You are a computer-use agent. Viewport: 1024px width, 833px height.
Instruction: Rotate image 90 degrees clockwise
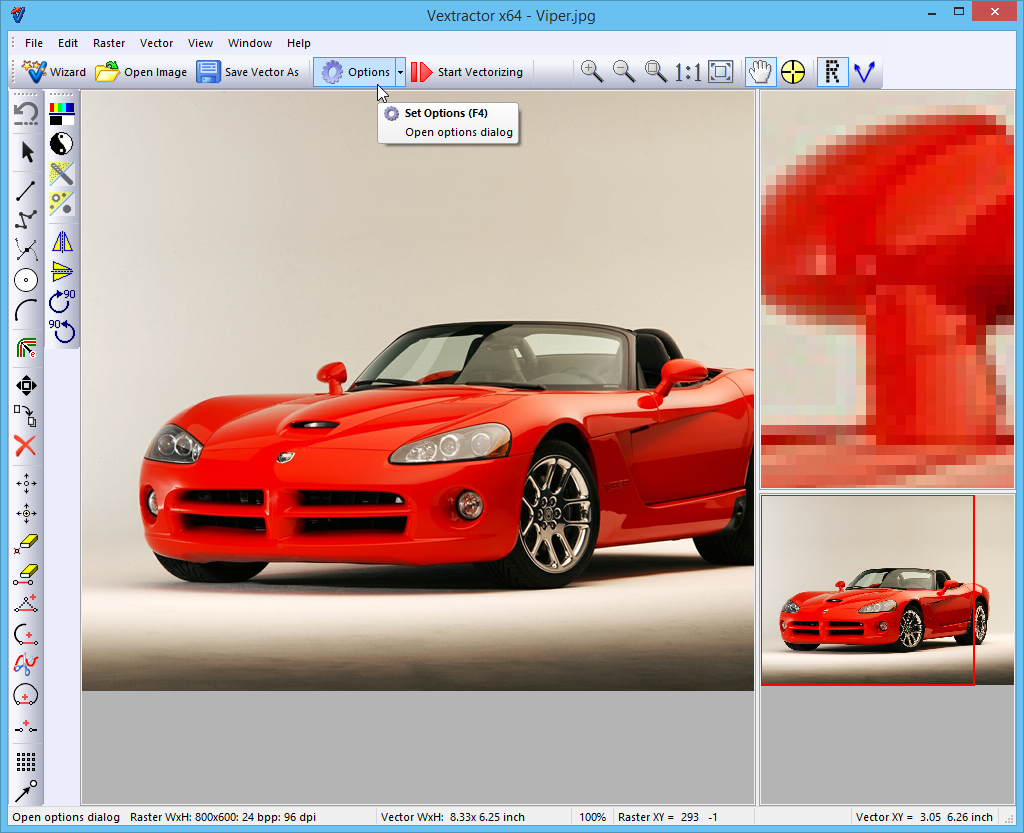tap(62, 300)
